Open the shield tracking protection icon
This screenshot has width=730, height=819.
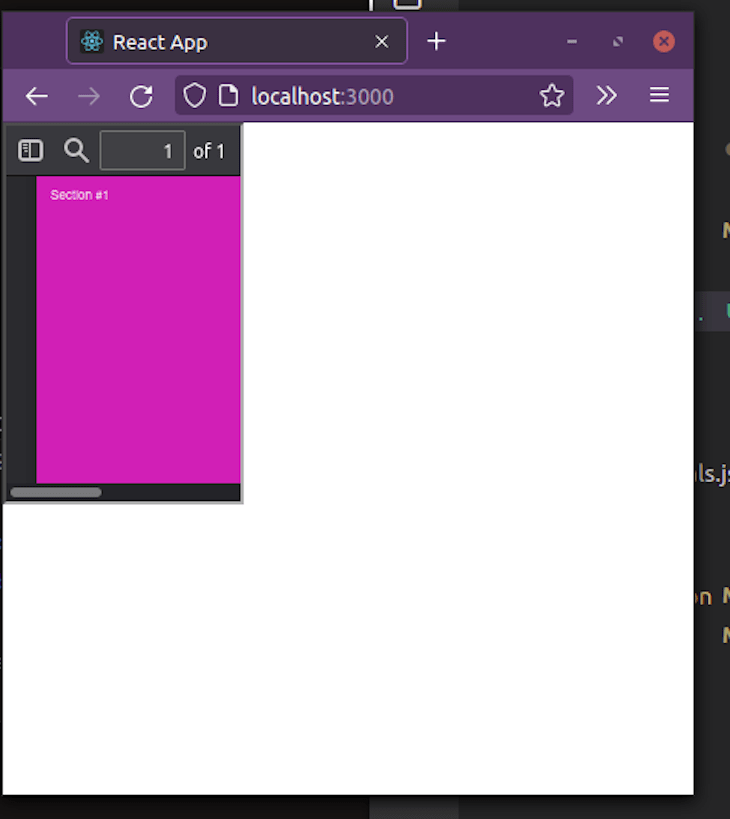[x=194, y=96]
